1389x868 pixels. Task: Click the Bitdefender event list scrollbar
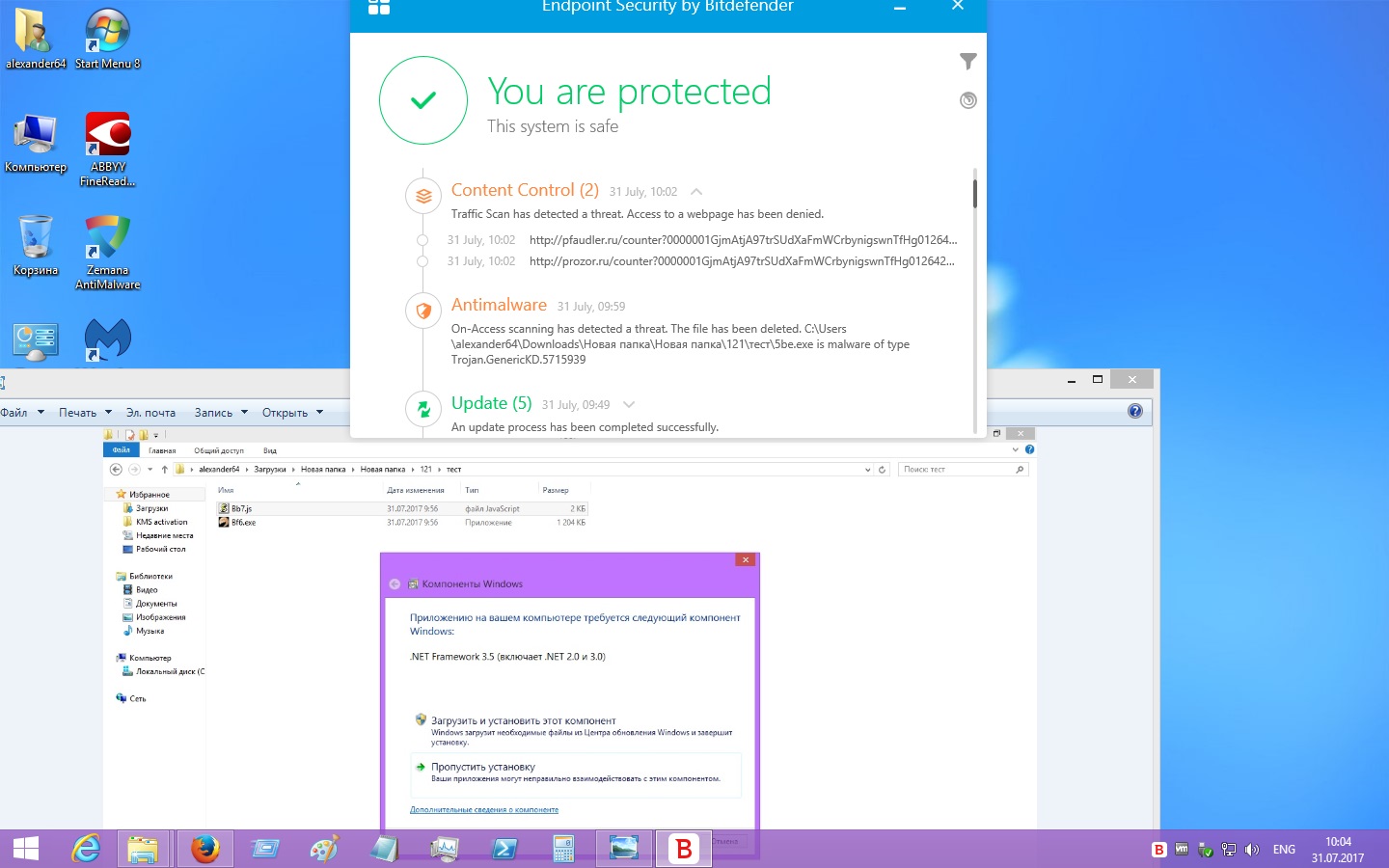click(974, 193)
